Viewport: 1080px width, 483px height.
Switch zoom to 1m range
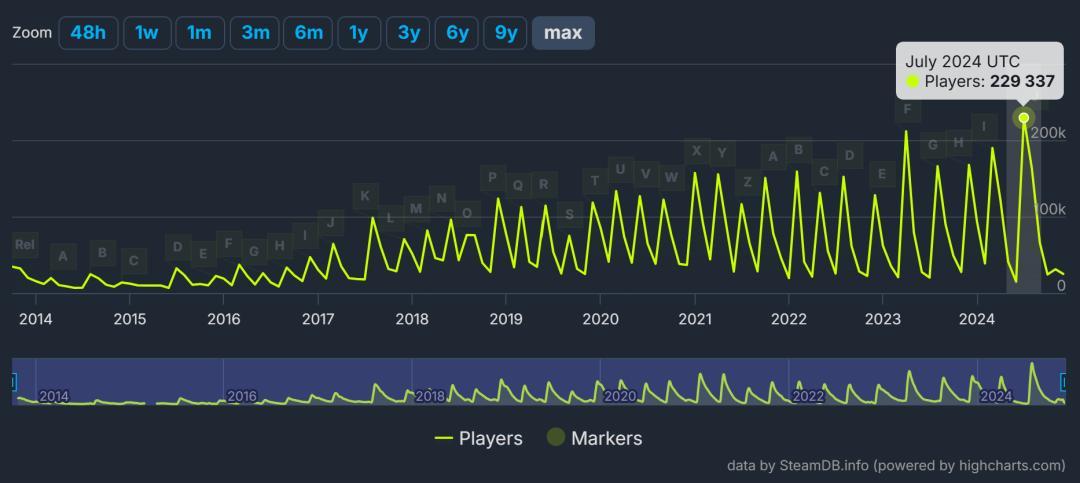200,32
